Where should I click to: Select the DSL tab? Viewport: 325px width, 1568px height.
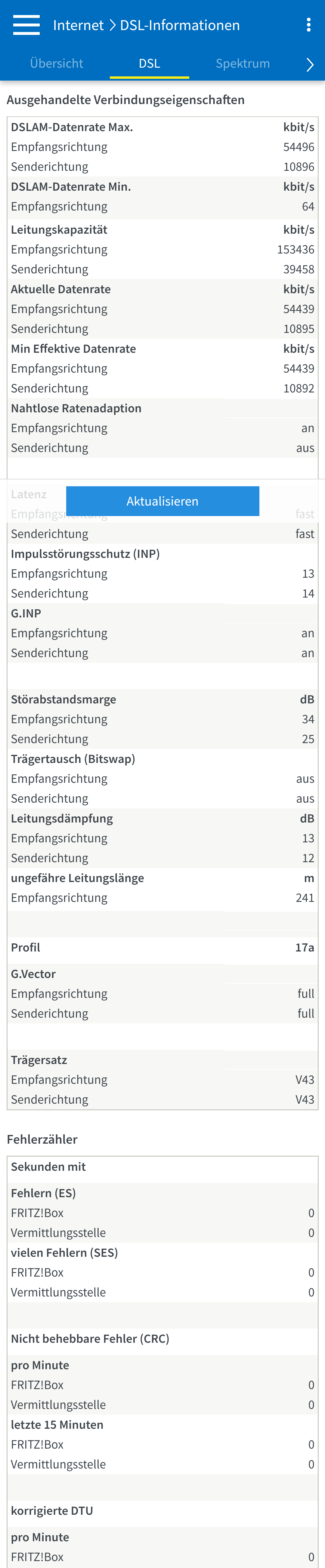[x=149, y=63]
